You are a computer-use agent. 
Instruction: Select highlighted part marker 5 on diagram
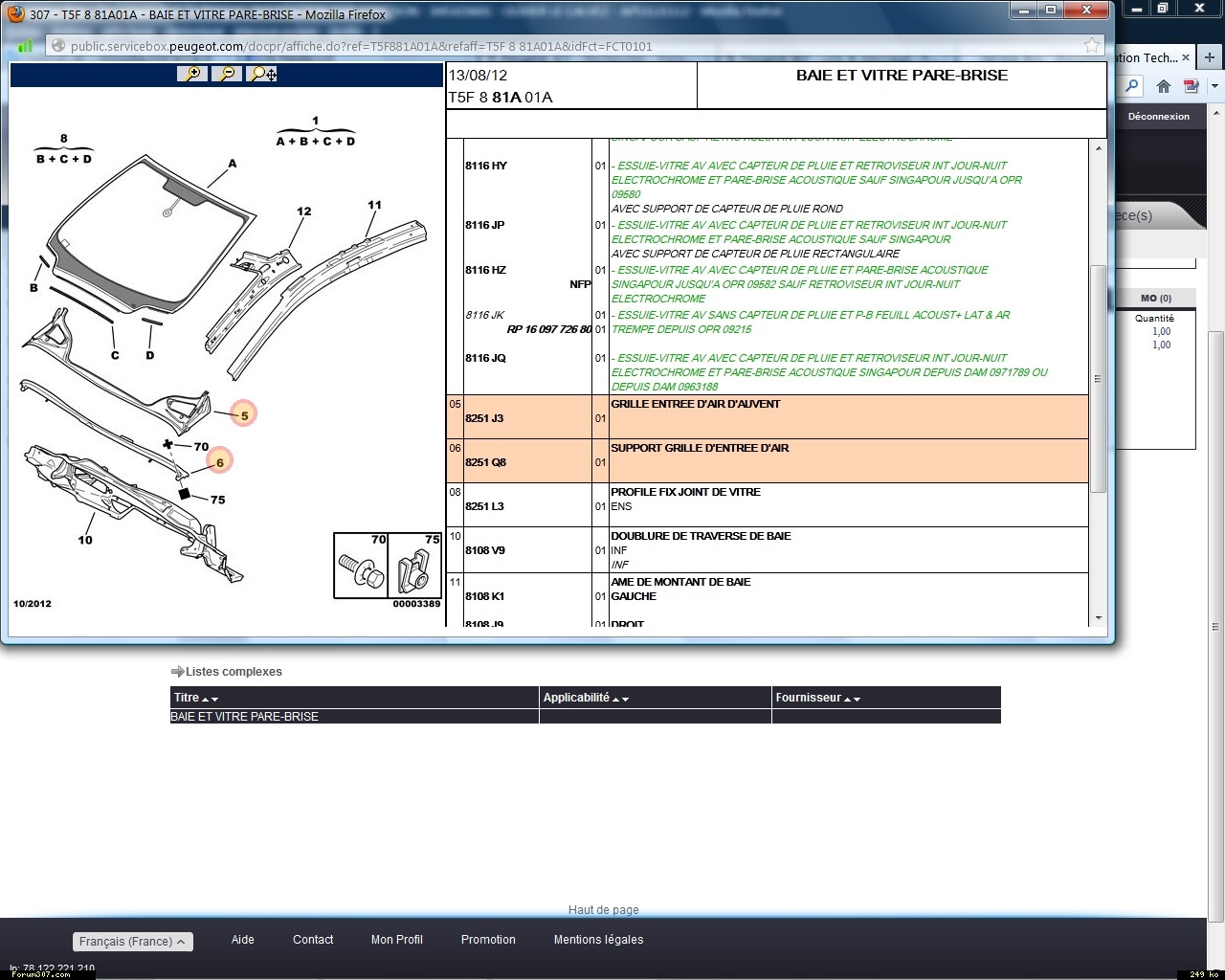coord(244,415)
